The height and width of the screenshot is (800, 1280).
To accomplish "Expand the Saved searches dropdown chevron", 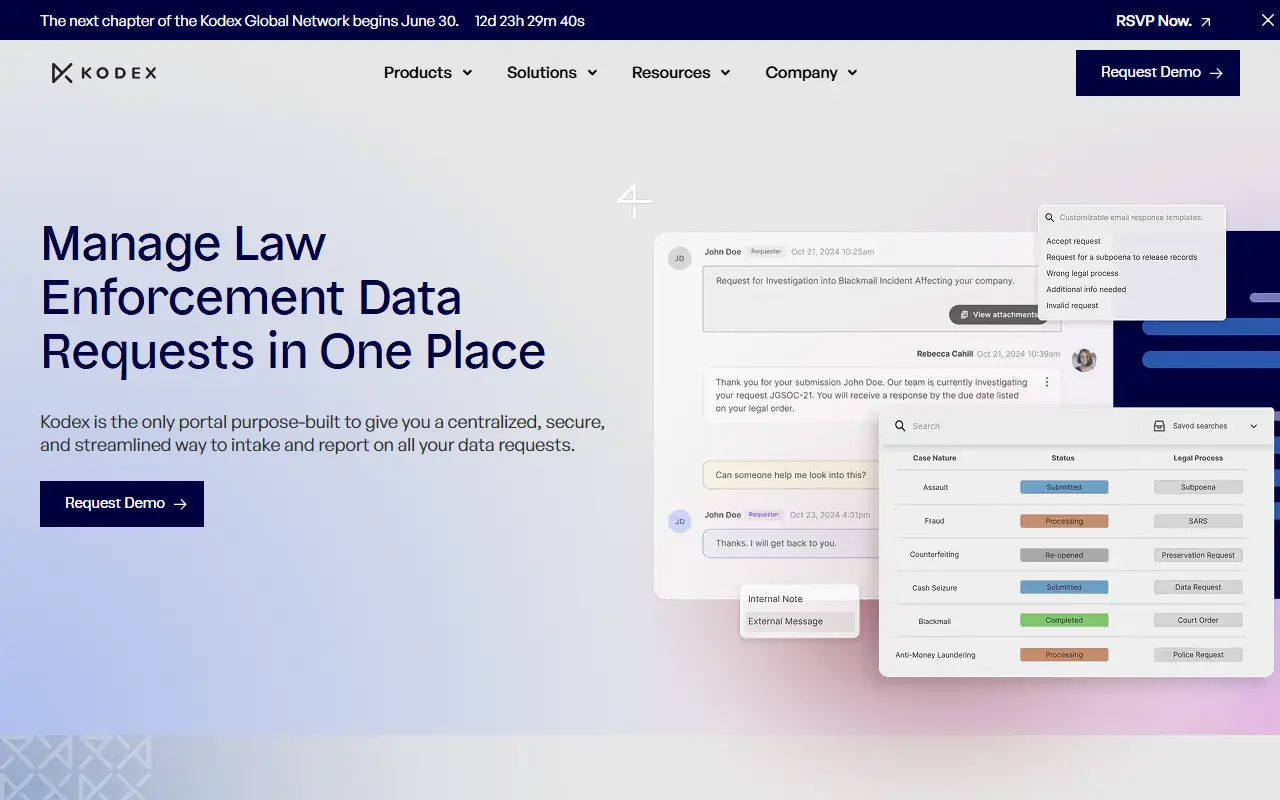I will coord(1254,426).
